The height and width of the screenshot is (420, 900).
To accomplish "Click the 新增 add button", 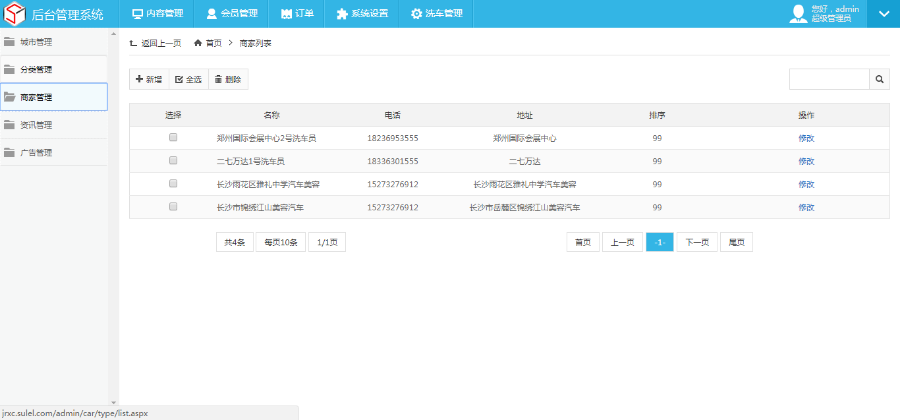I will [x=148, y=79].
